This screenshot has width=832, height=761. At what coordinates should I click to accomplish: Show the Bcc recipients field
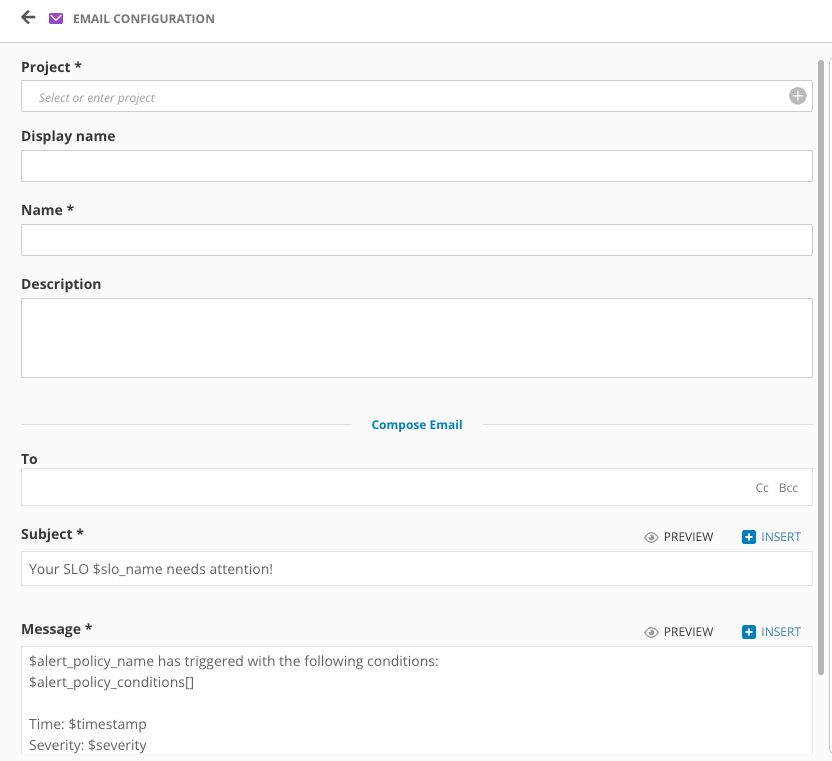click(x=789, y=488)
